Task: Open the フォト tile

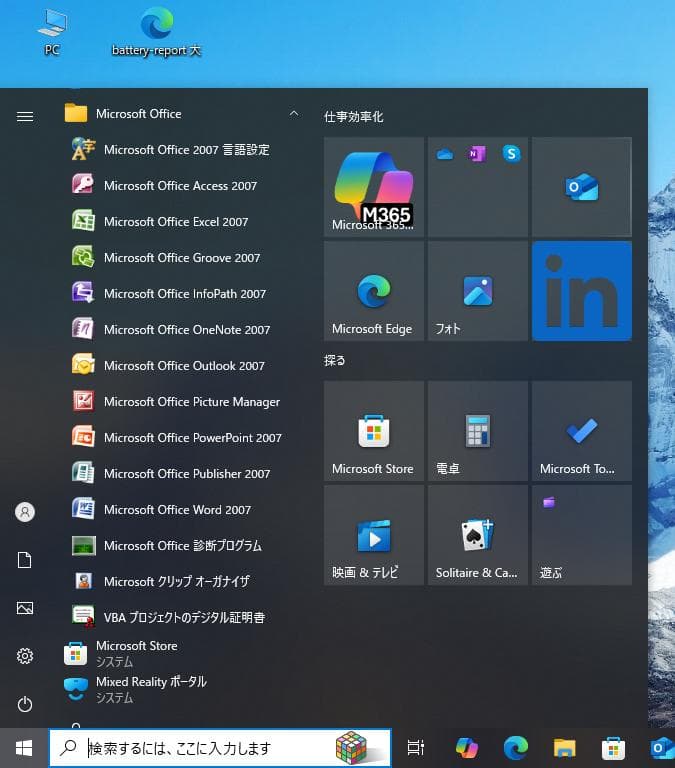Action: click(478, 291)
